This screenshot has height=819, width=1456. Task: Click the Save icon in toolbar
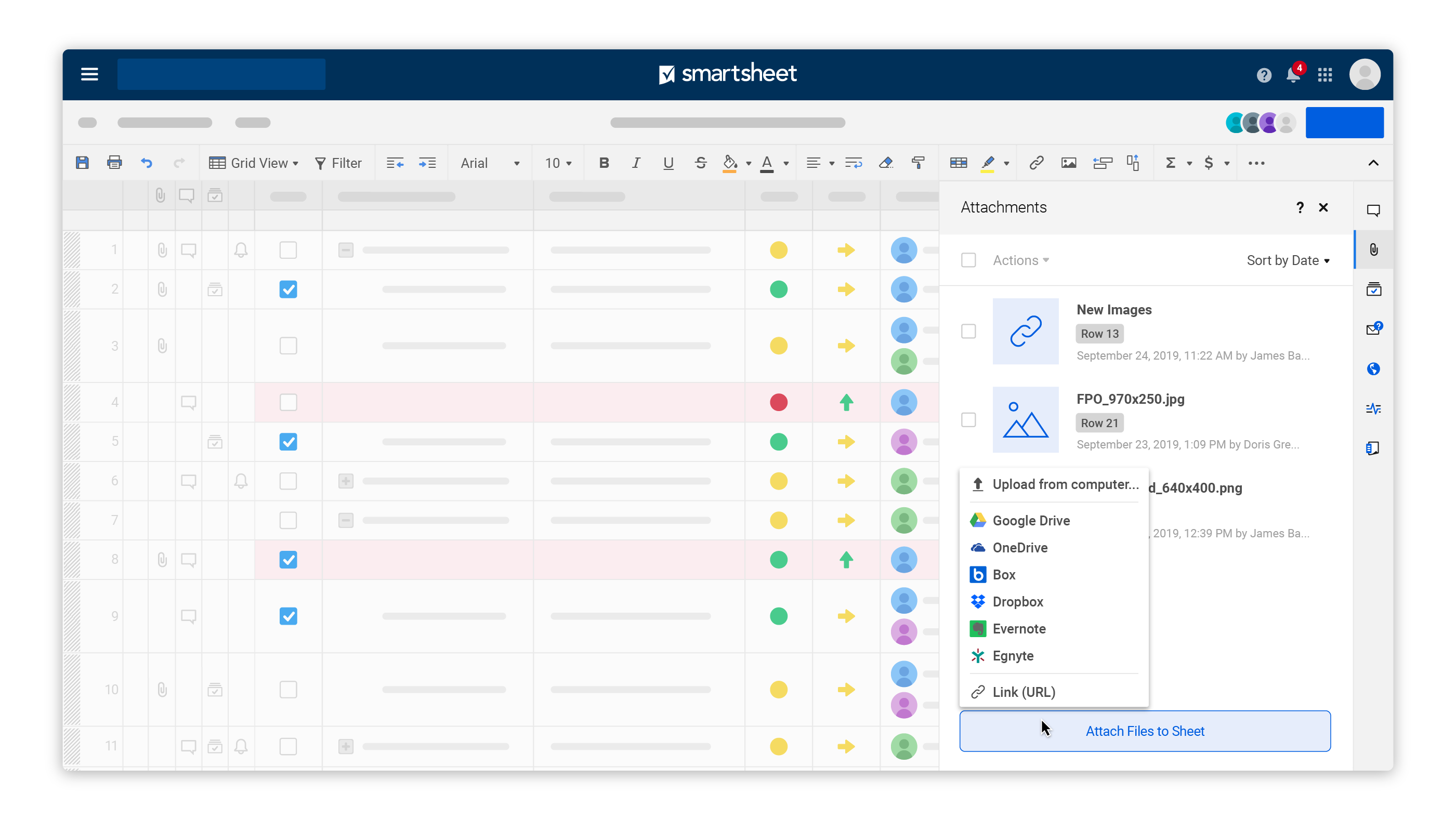82,163
